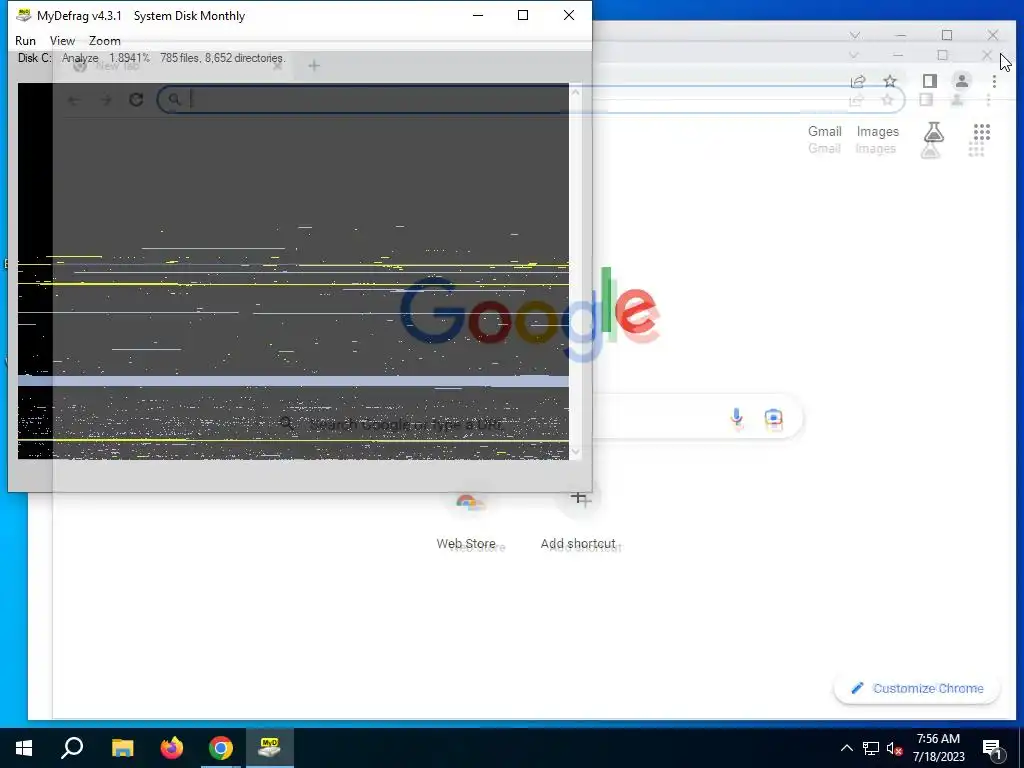Open the taskbar clock and date

tap(938, 748)
